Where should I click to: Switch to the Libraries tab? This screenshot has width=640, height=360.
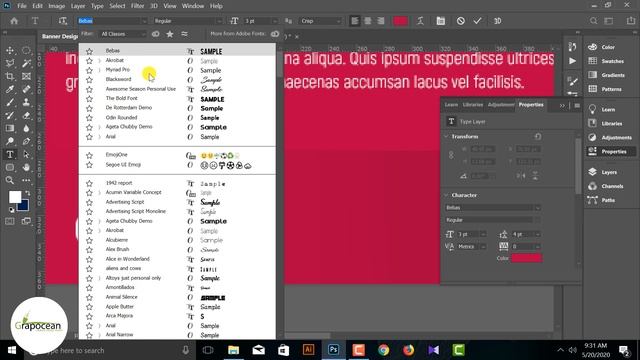(x=473, y=105)
